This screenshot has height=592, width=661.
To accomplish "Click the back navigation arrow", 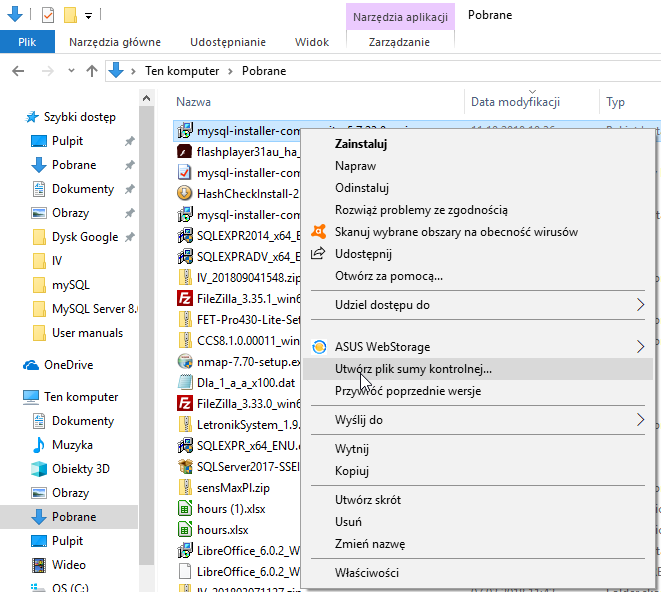I will pyautogui.click(x=18, y=71).
